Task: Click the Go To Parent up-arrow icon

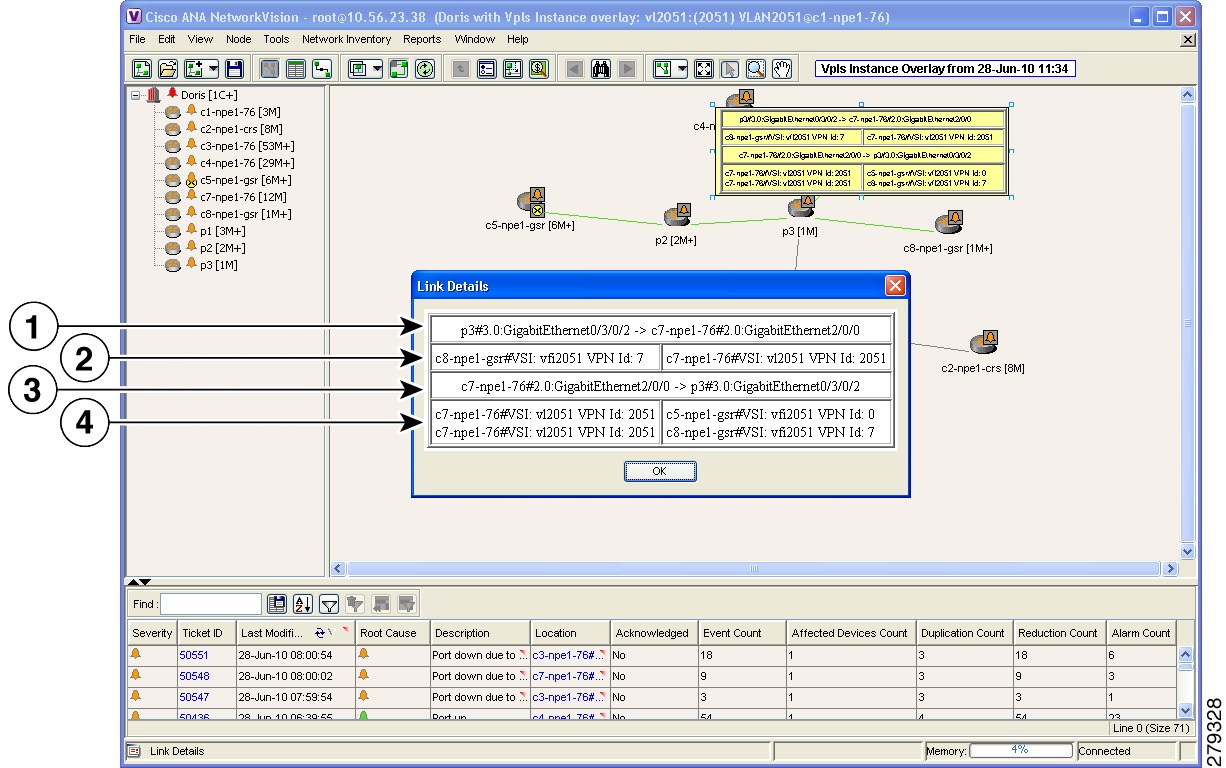Action: [461, 69]
